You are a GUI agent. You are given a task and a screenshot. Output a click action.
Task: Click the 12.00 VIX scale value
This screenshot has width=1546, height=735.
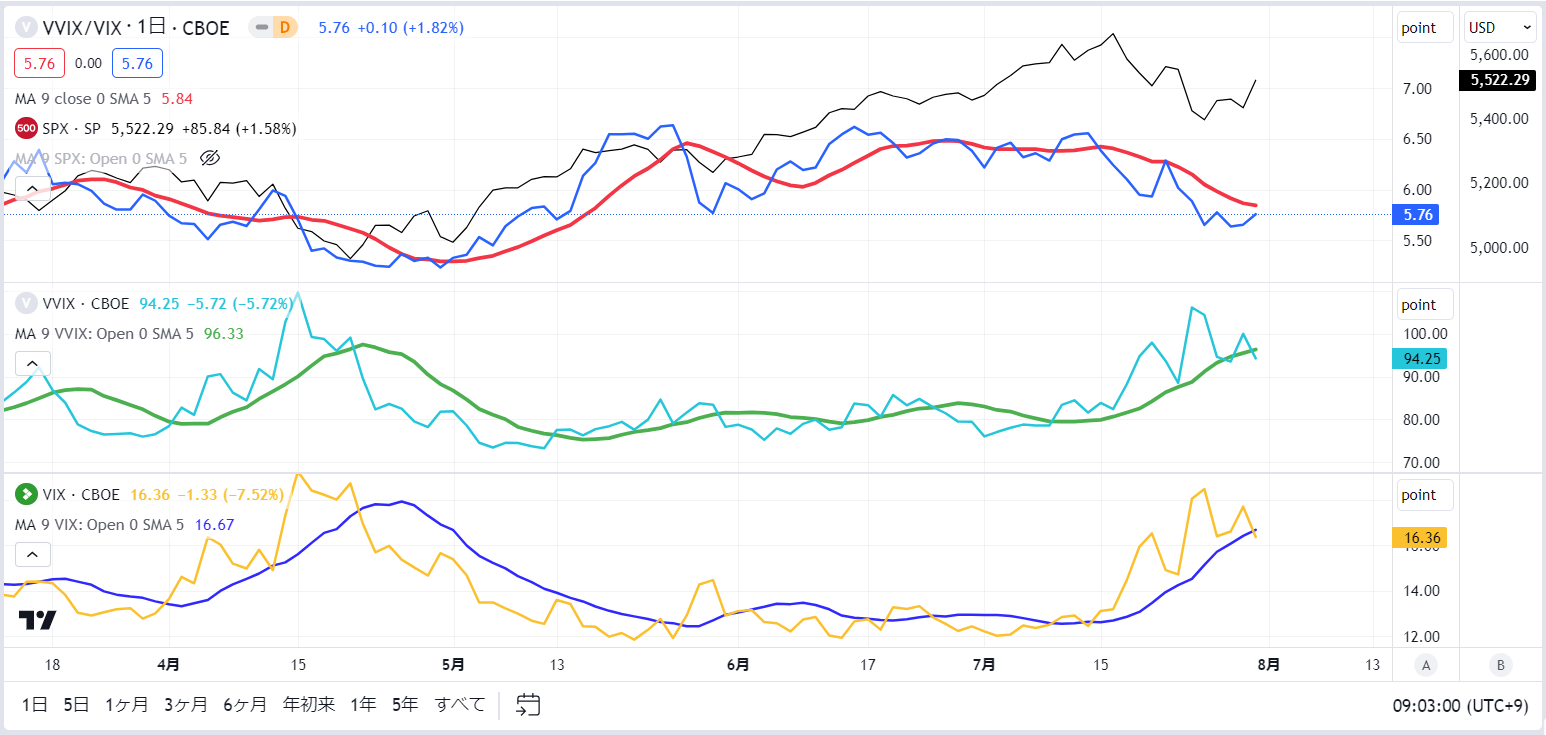pos(1421,636)
